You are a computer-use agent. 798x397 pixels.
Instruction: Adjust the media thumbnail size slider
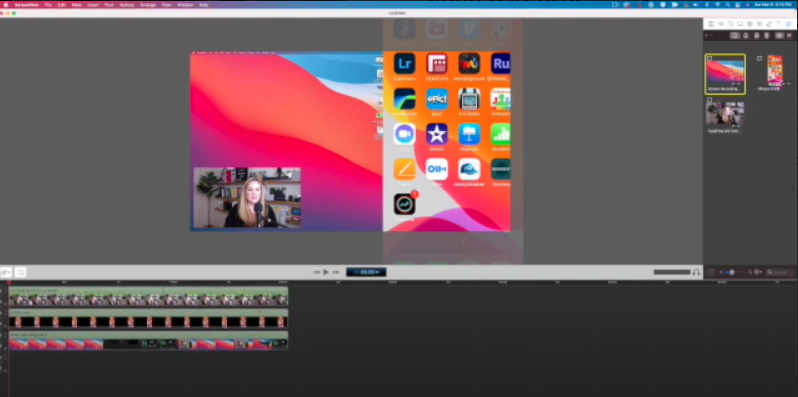(x=733, y=272)
